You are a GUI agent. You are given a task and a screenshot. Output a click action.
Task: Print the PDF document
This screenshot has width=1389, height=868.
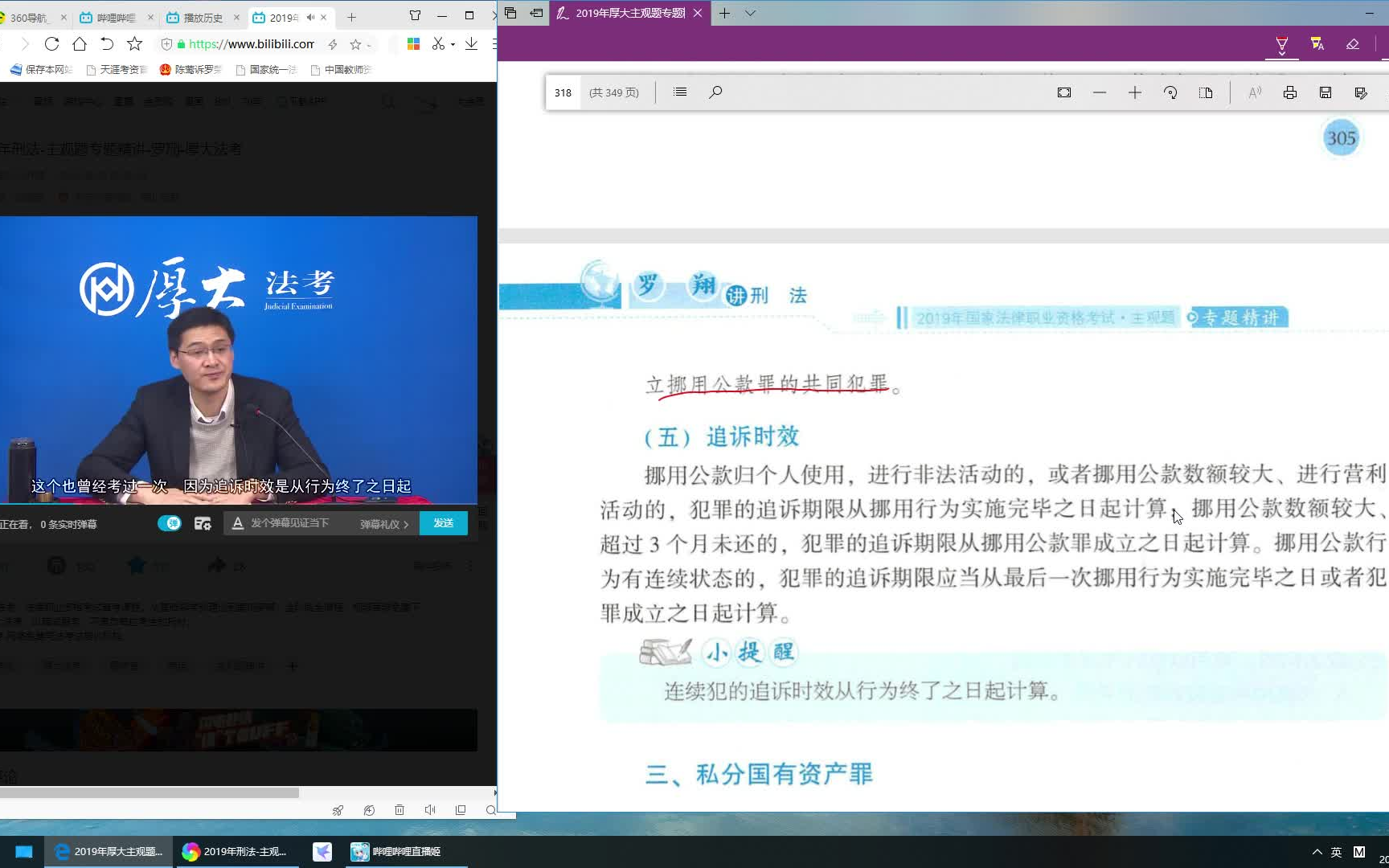(x=1290, y=92)
